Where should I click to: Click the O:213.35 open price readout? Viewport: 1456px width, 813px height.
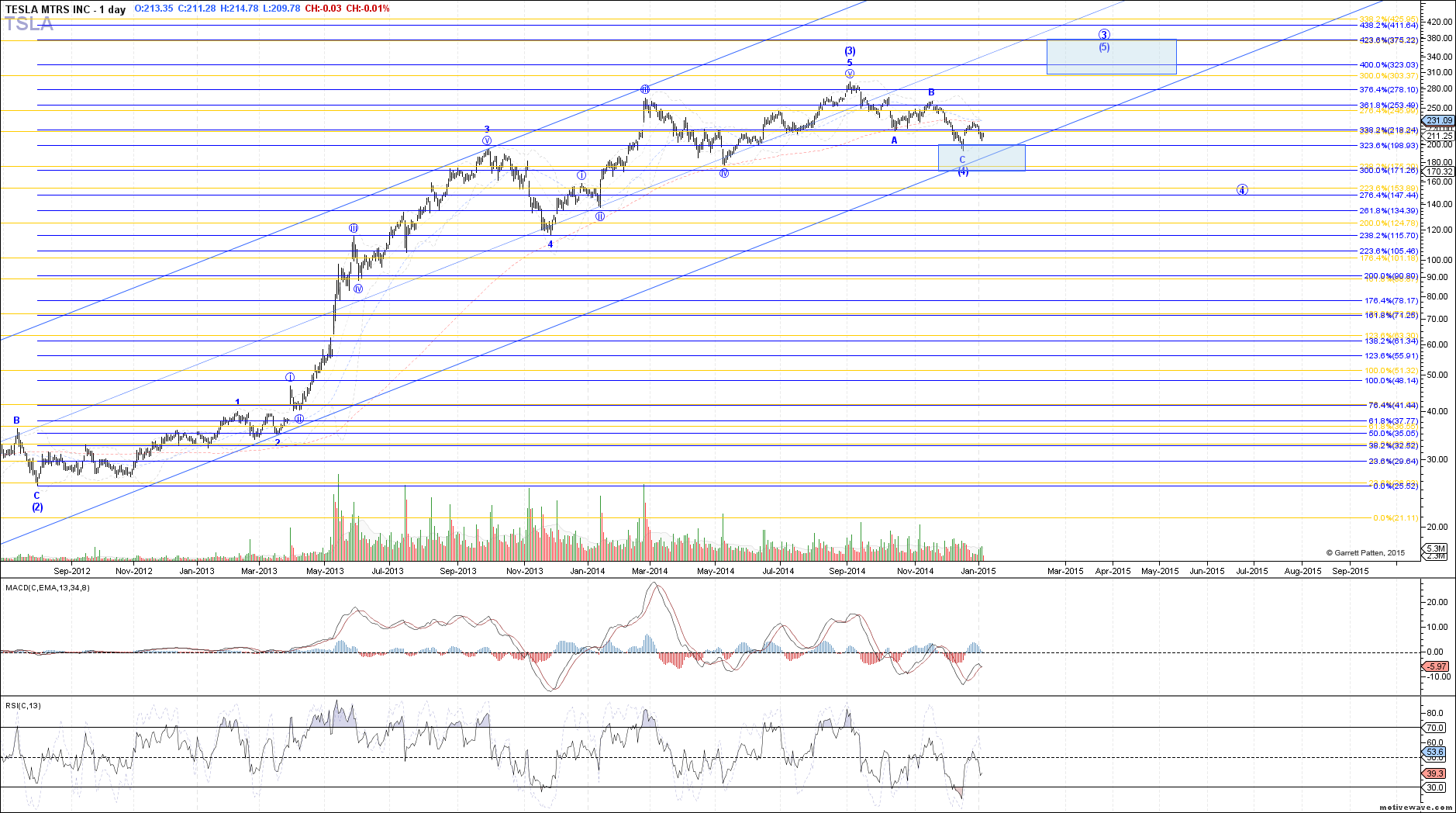pyautogui.click(x=154, y=9)
